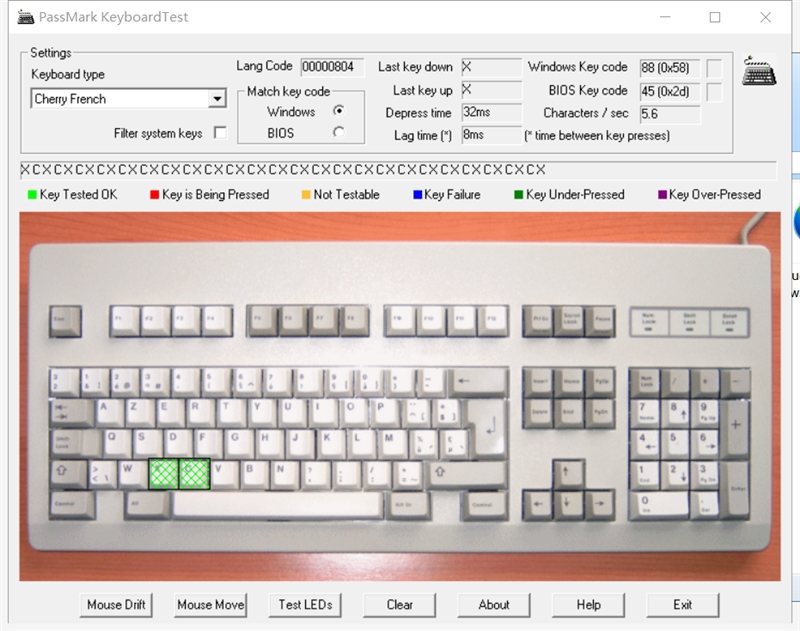Click the Depress time value 32ms
This screenshot has width=800, height=631.
[491, 112]
